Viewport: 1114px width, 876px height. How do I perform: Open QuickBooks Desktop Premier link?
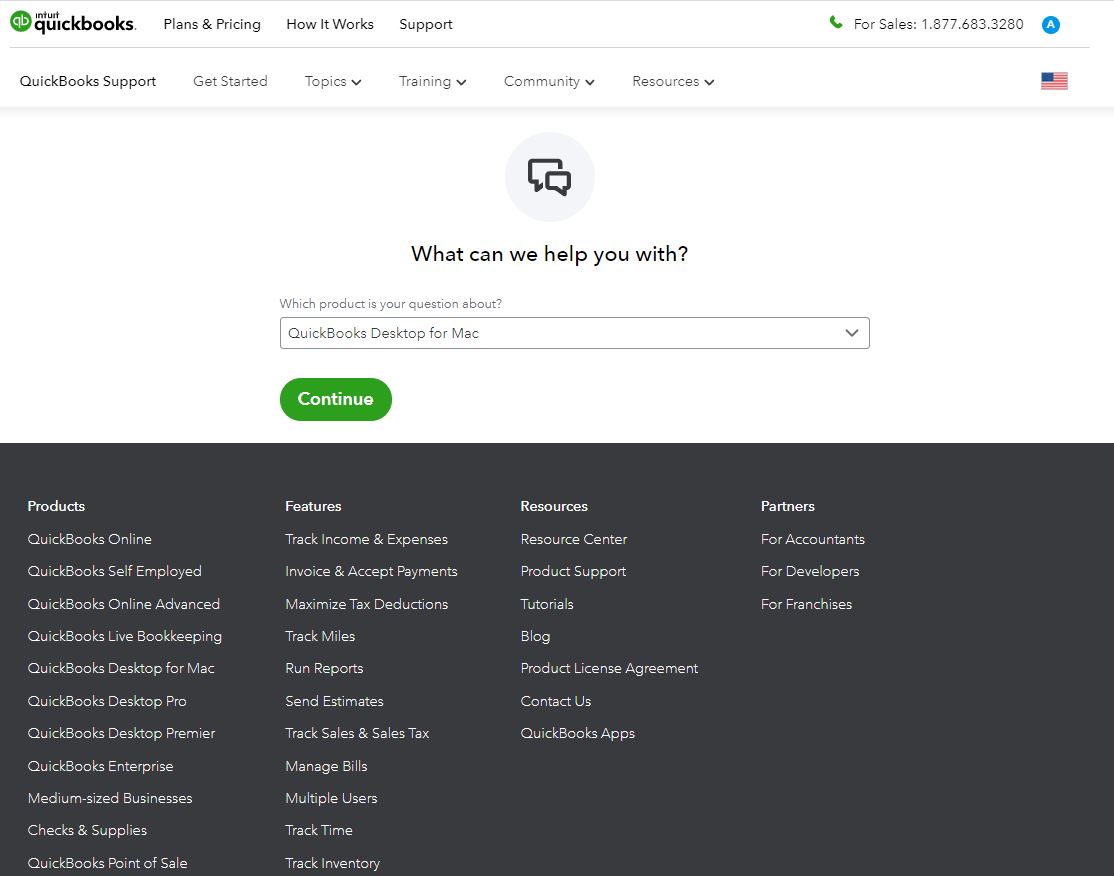tap(121, 733)
